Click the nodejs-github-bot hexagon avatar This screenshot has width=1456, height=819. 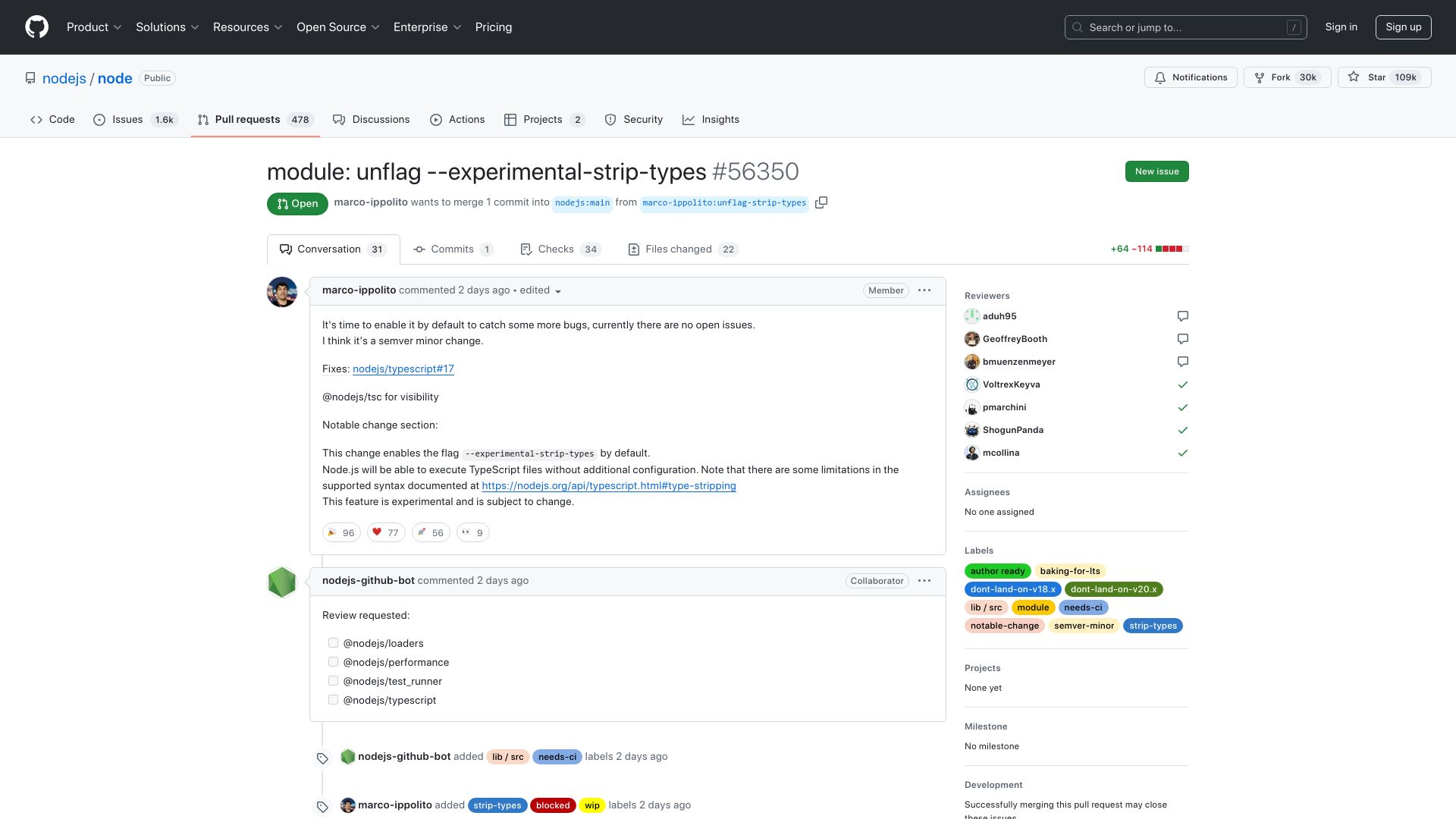pyautogui.click(x=282, y=582)
